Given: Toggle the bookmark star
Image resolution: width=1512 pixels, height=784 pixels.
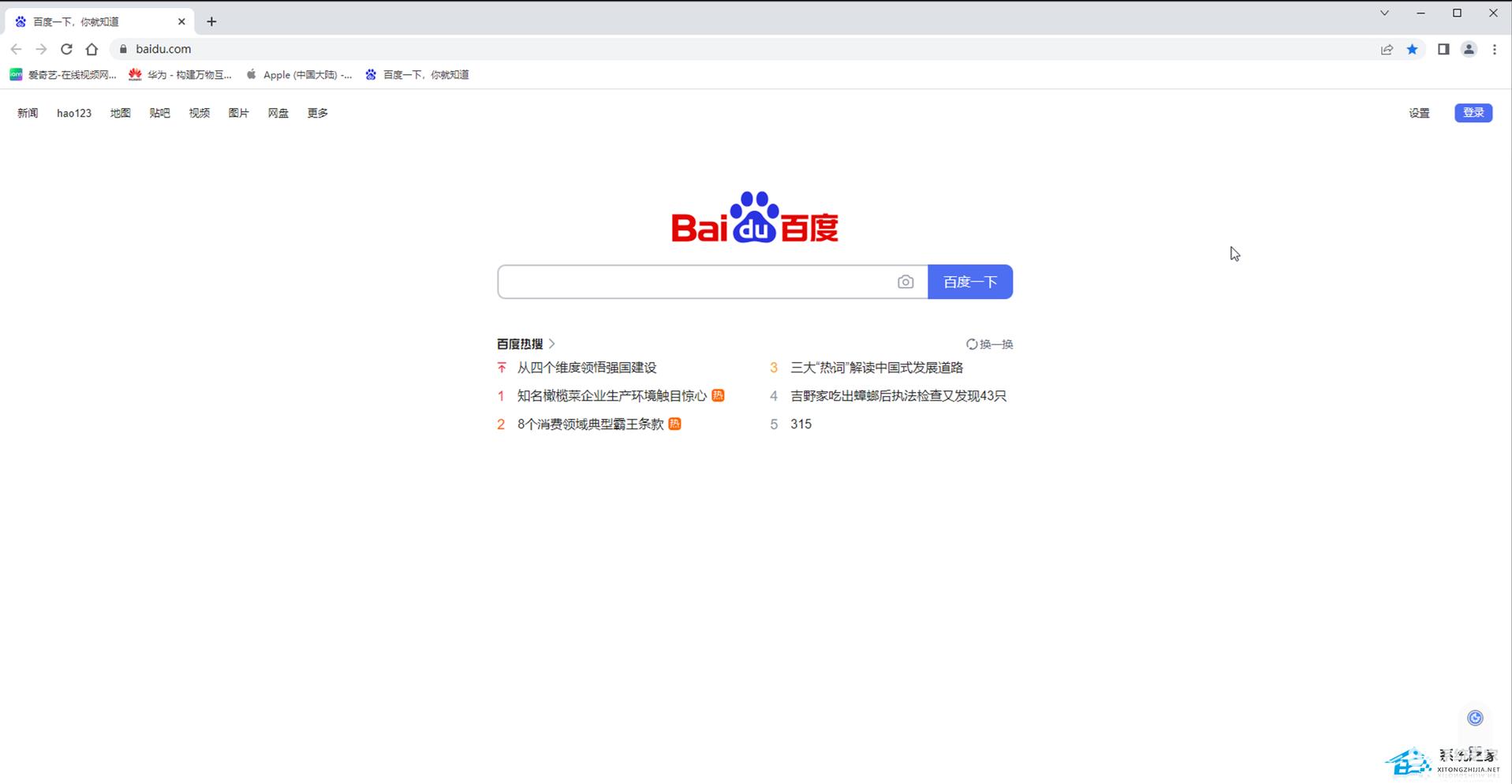Looking at the screenshot, I should point(1412,49).
